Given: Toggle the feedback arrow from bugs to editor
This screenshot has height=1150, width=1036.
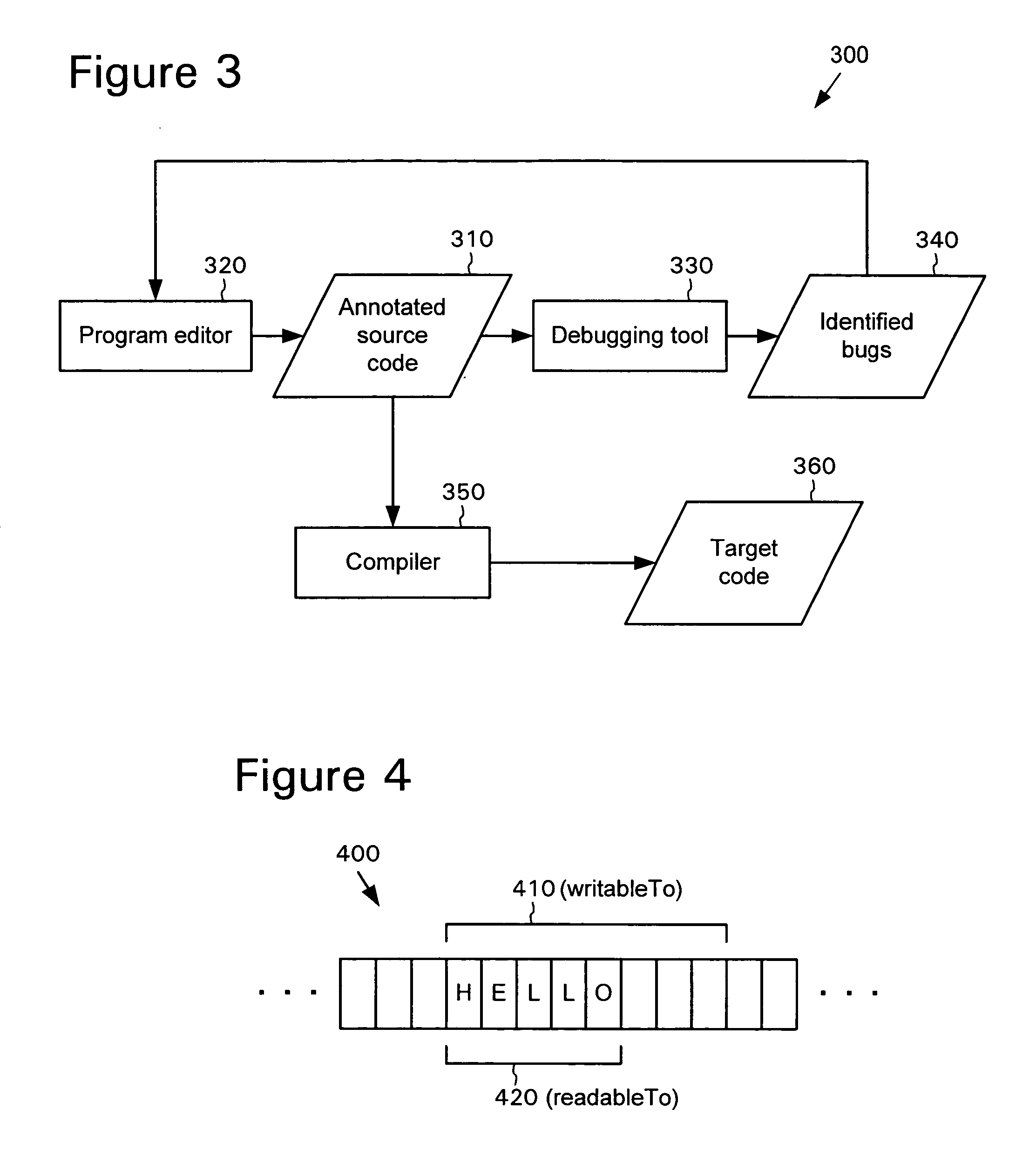Looking at the screenshot, I should click(x=518, y=140).
